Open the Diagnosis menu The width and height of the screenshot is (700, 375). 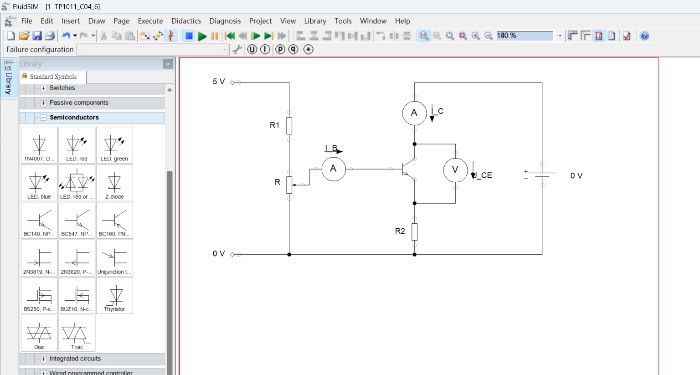[x=225, y=21]
